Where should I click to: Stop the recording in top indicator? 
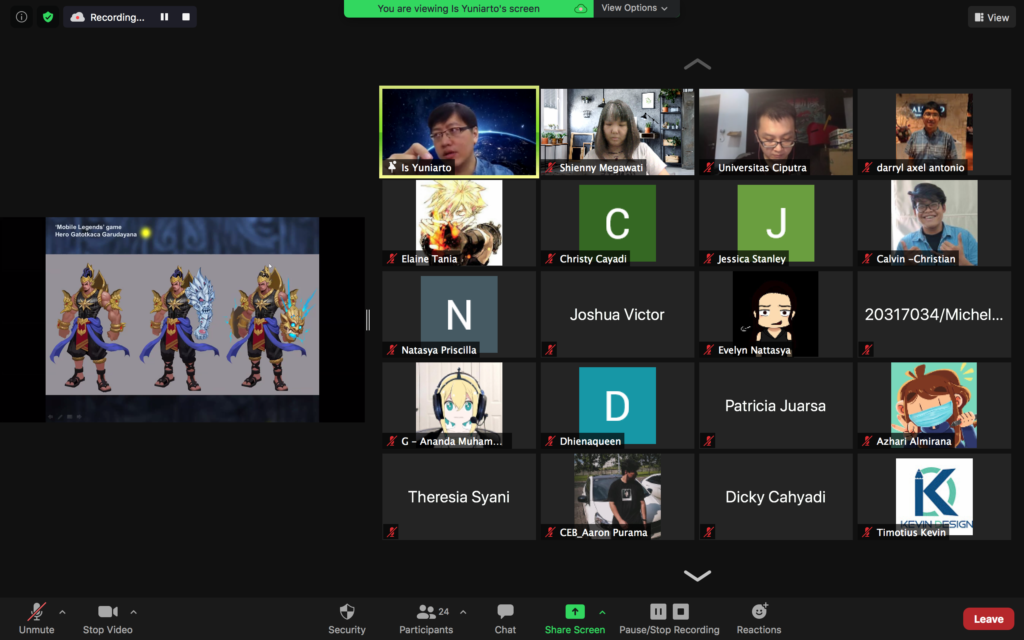[184, 17]
